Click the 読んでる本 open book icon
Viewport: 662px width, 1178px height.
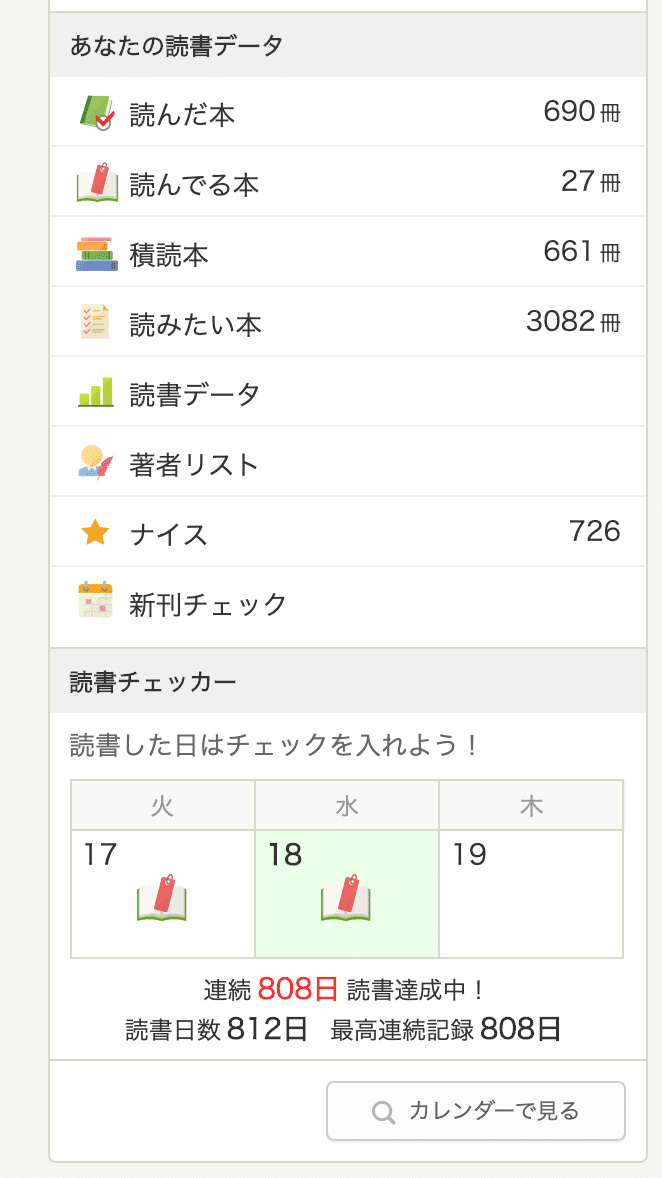coord(97,183)
